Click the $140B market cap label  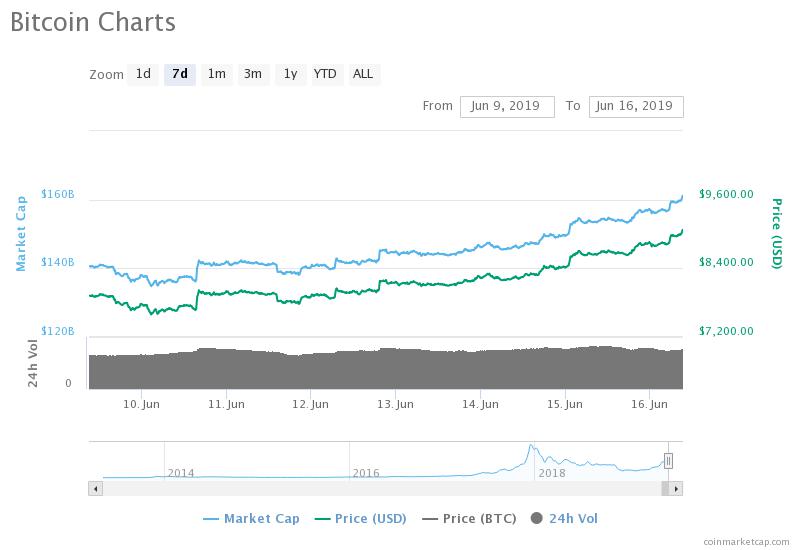click(x=58, y=262)
